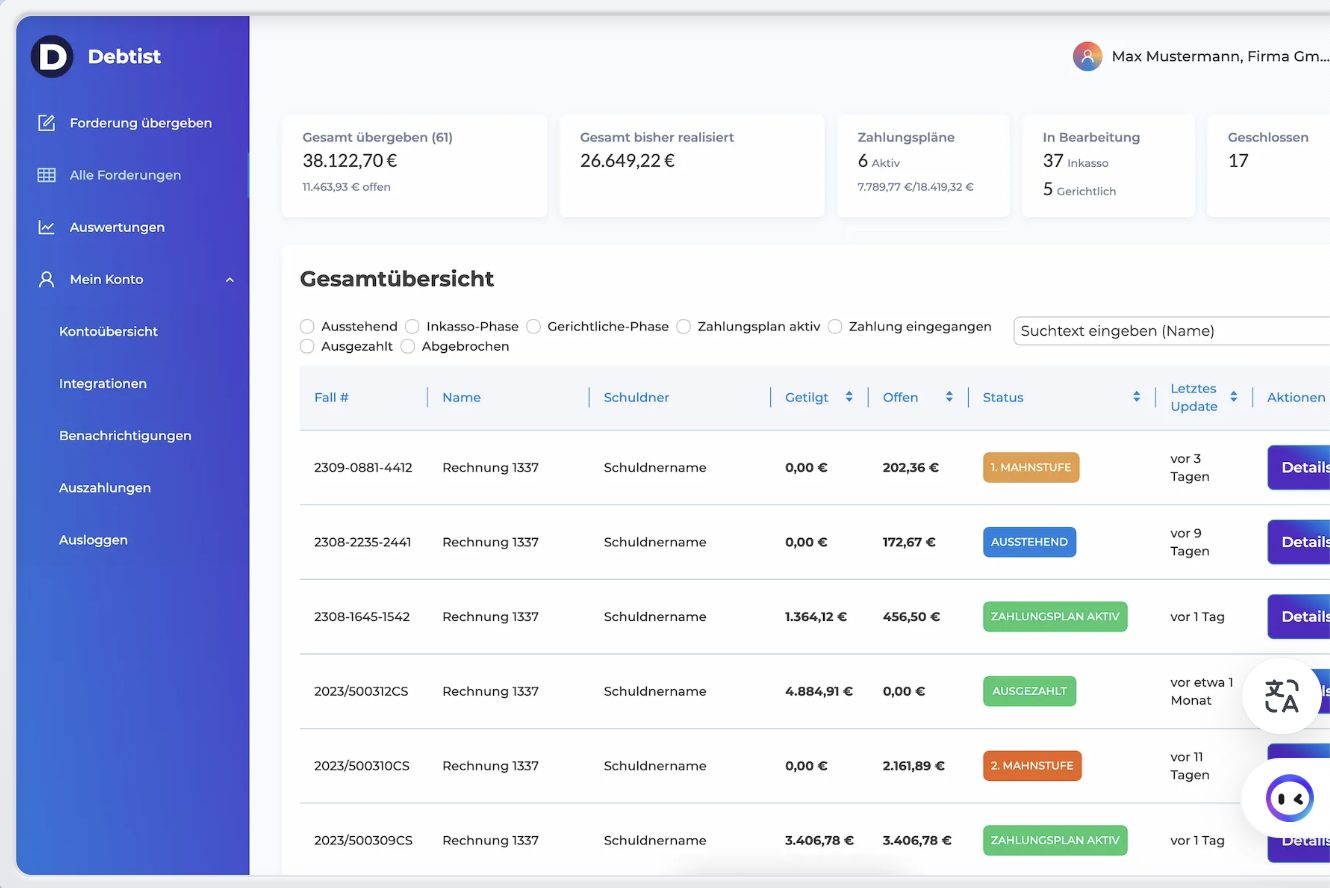Screen dimensions: 1330x888
Task: Select the Zahlungsplan aktiv filter option
Action: [x=684, y=327]
